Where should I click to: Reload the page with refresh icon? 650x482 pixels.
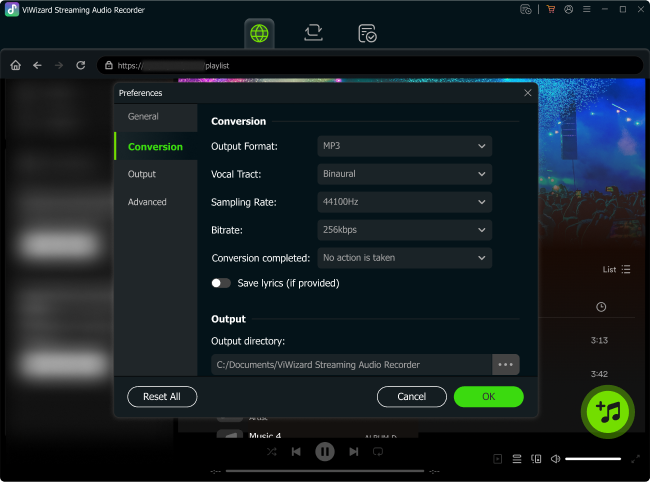(x=81, y=65)
